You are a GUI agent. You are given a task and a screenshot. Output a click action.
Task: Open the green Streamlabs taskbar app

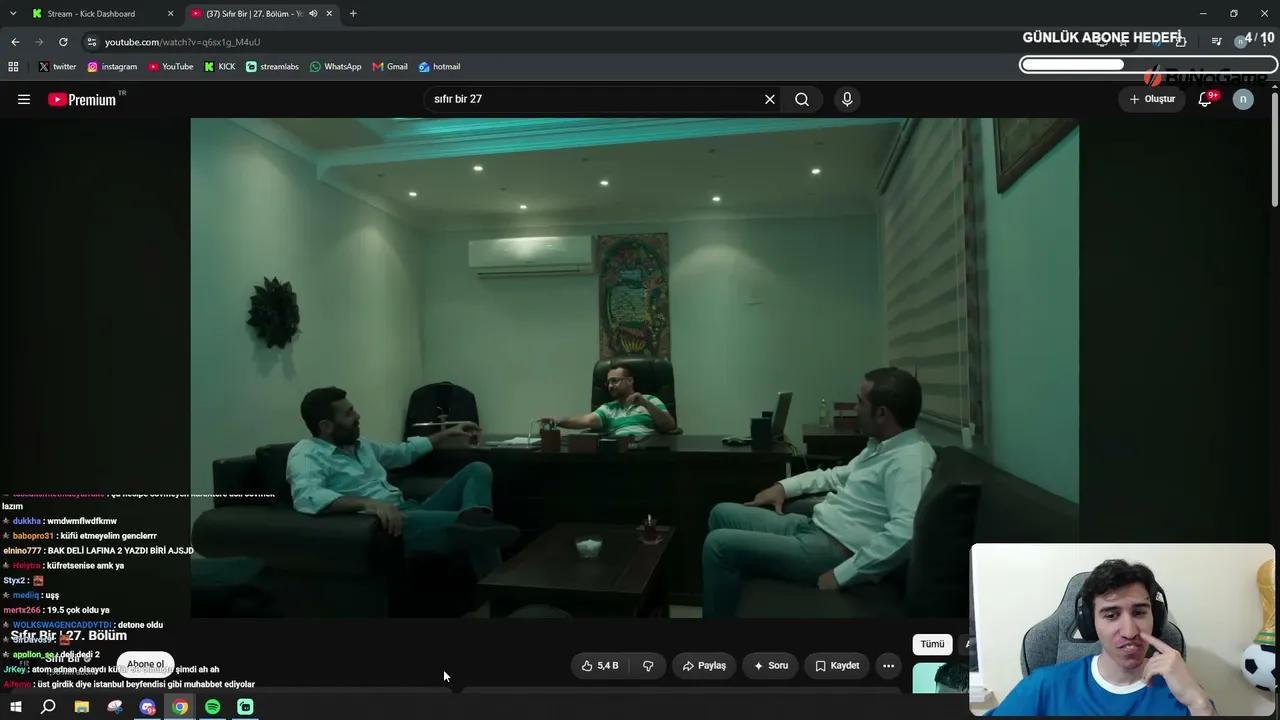pos(245,707)
